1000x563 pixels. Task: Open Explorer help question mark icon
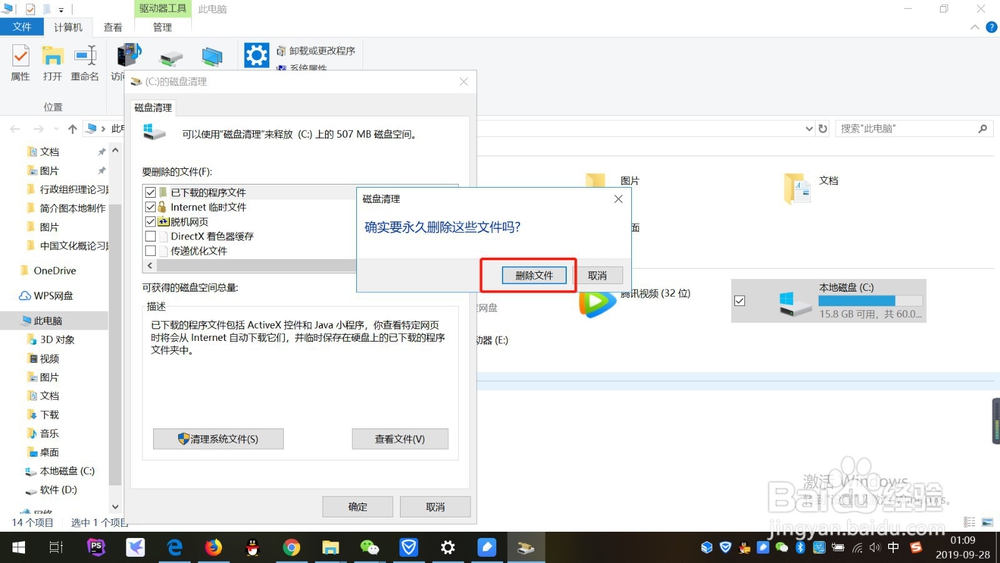pos(992,27)
